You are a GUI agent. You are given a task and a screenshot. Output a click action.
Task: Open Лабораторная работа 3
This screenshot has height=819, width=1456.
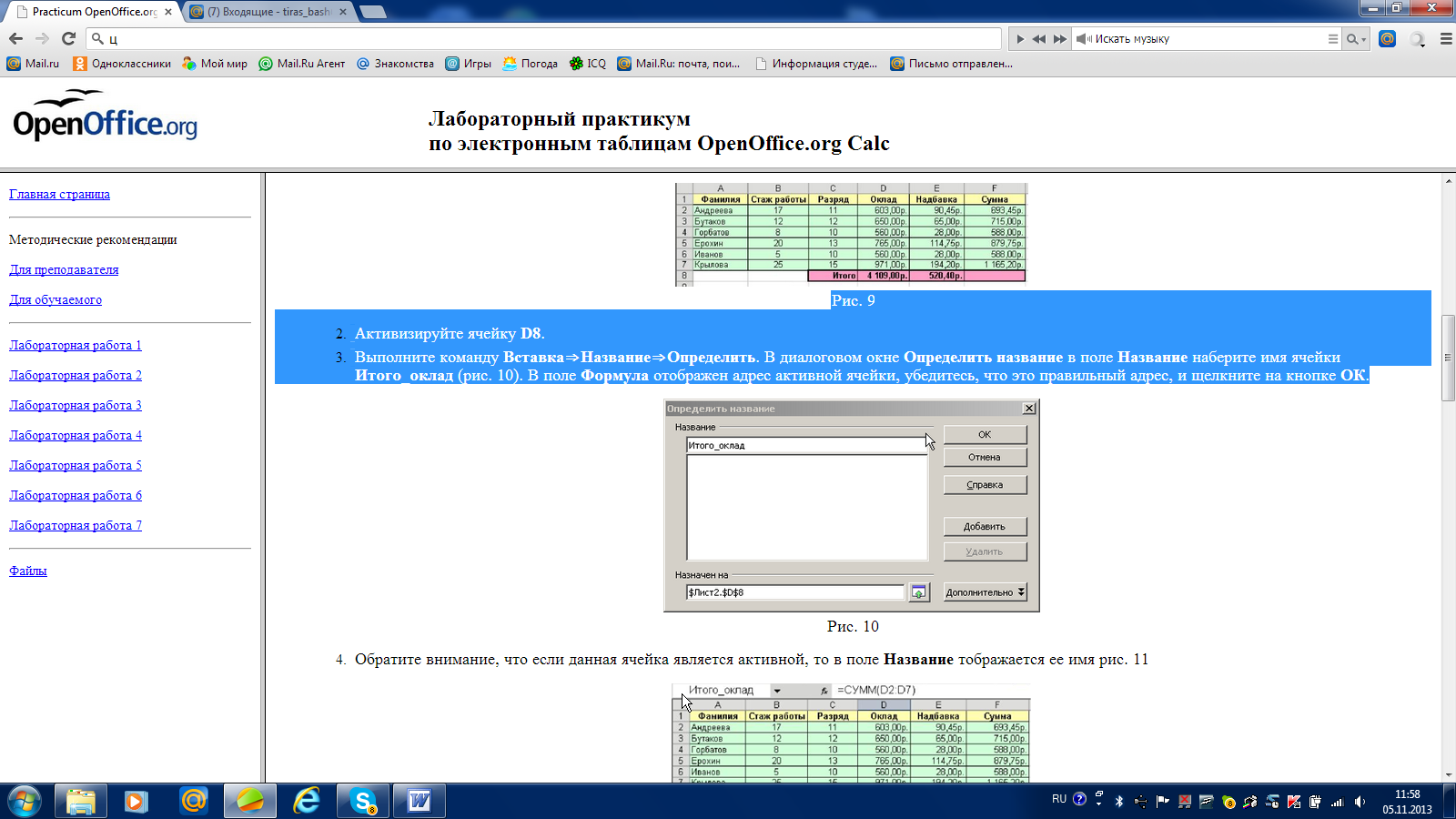(76, 405)
